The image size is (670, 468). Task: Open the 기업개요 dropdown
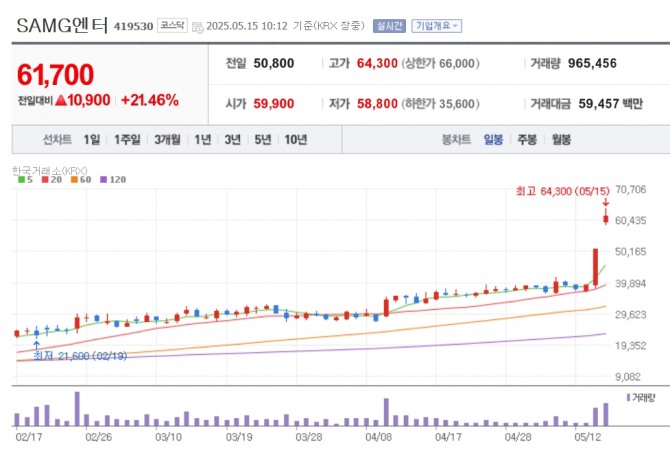pos(436,26)
